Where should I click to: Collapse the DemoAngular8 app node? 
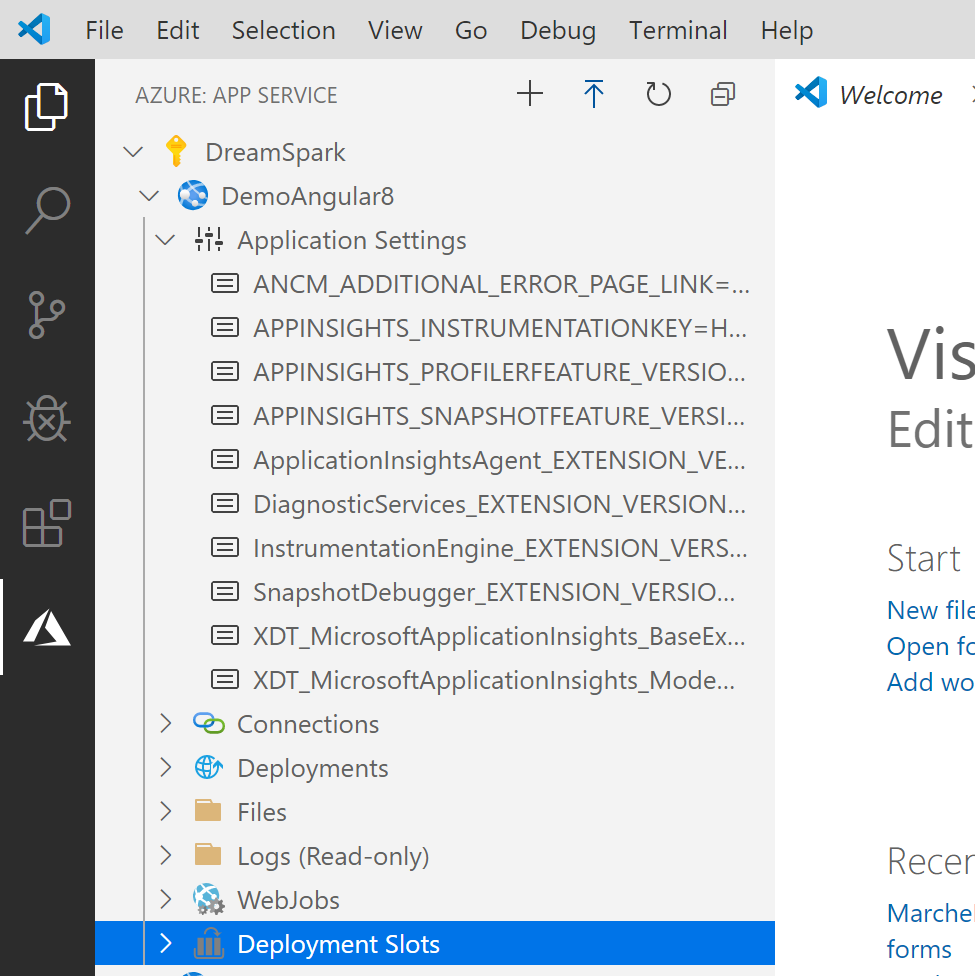click(149, 196)
